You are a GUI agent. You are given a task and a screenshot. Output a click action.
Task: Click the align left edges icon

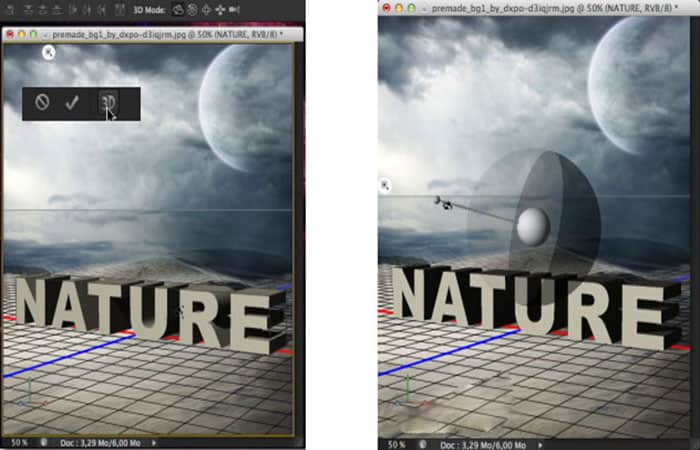click(x=74, y=10)
